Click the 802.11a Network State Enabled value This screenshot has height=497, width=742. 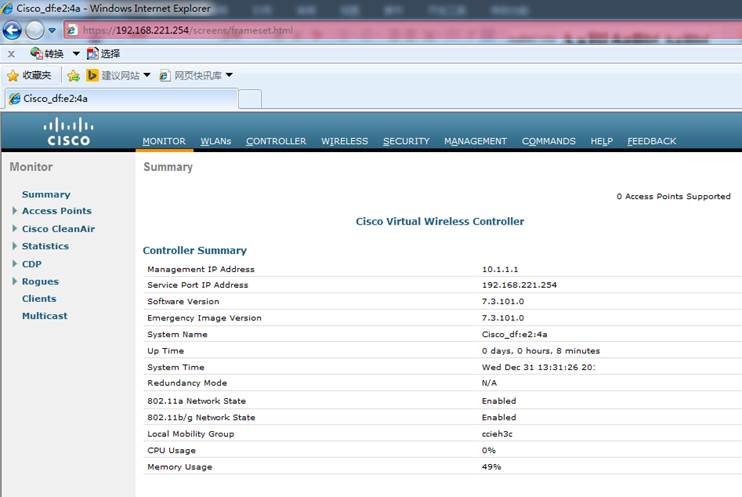499,401
